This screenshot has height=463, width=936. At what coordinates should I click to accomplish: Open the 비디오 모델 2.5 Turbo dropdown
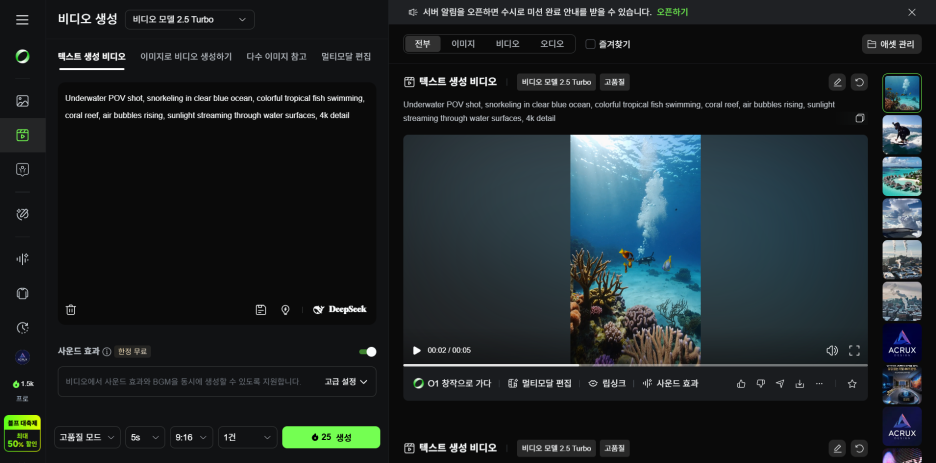(190, 20)
